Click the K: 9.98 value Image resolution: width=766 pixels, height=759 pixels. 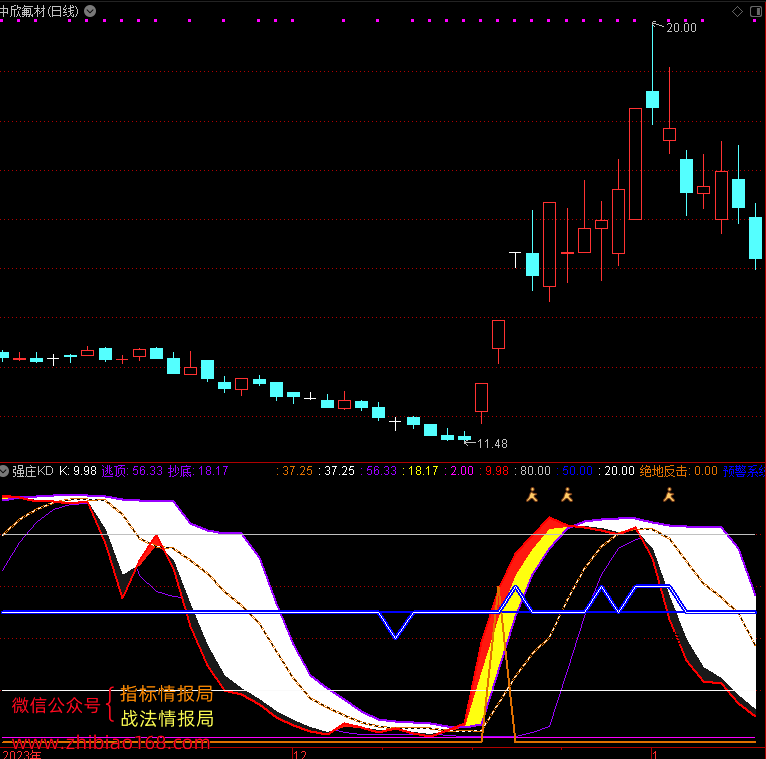(78, 471)
